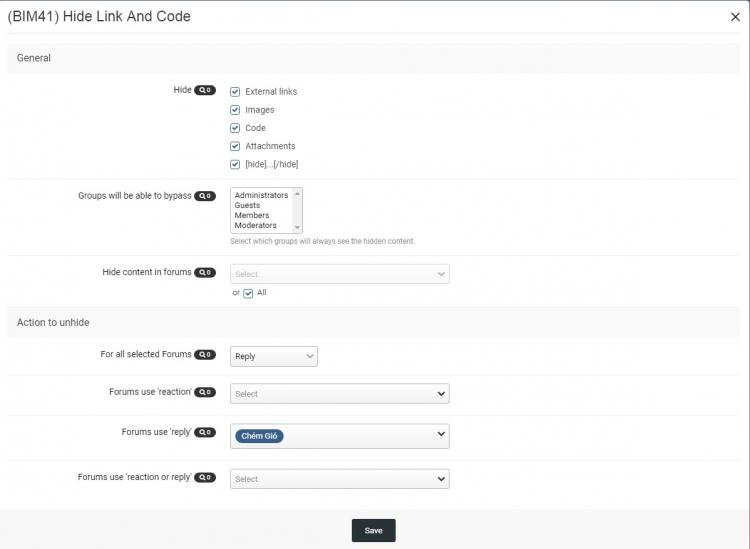The height and width of the screenshot is (549, 750).
Task: Open Forums use 'reaction or reply' dropdown
Action: point(339,479)
